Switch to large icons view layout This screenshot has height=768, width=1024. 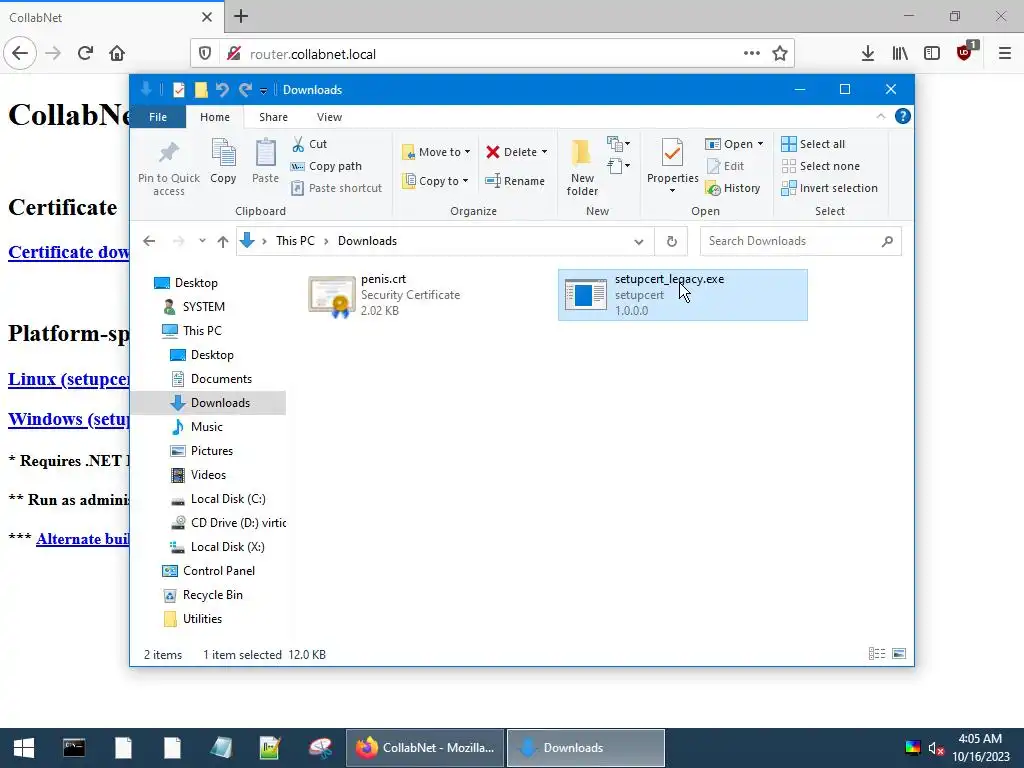click(x=899, y=654)
